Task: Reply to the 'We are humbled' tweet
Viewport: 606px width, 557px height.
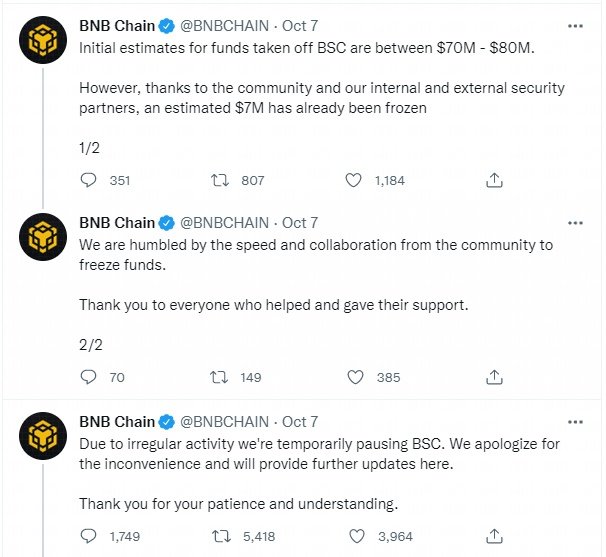Action: [x=88, y=377]
